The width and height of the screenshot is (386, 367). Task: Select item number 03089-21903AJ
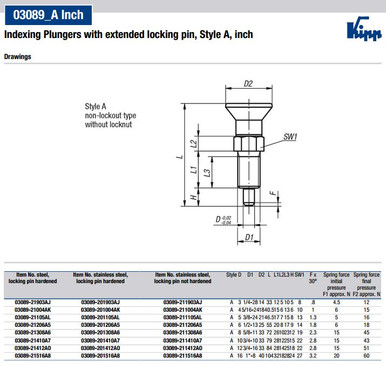(x=33, y=302)
